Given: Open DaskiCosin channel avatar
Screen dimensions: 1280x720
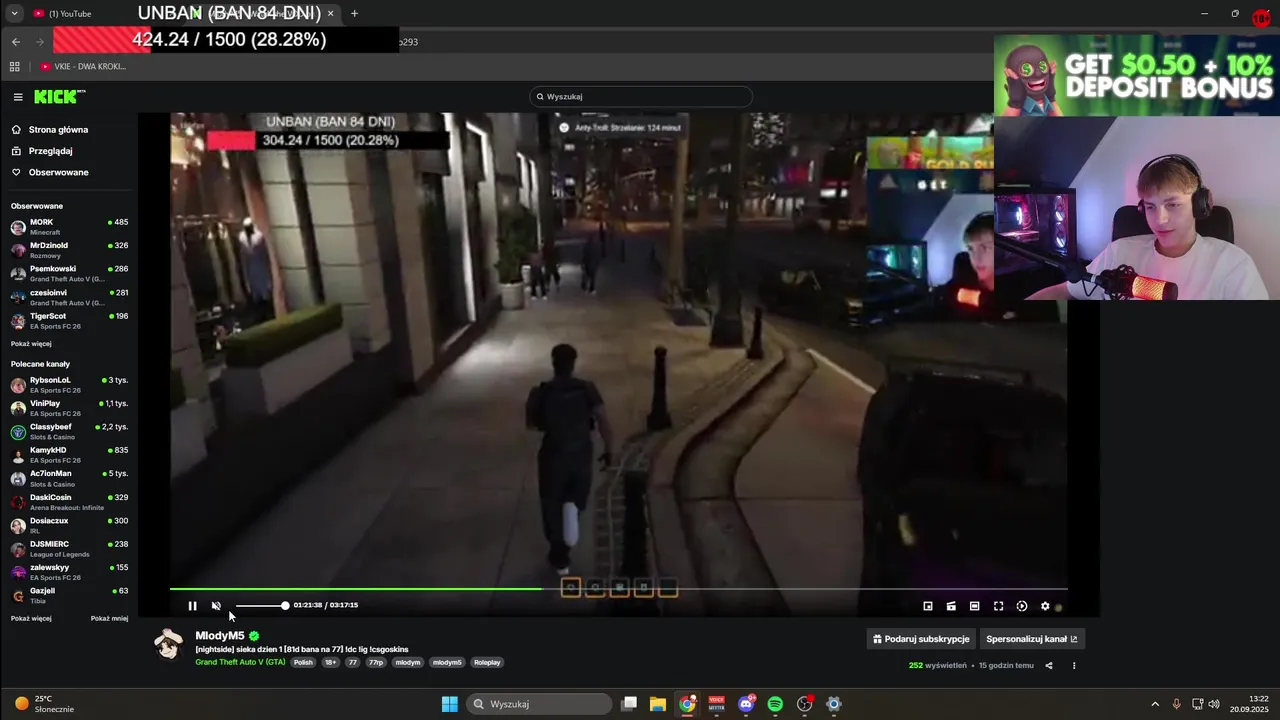Looking at the screenshot, I should (x=18, y=502).
